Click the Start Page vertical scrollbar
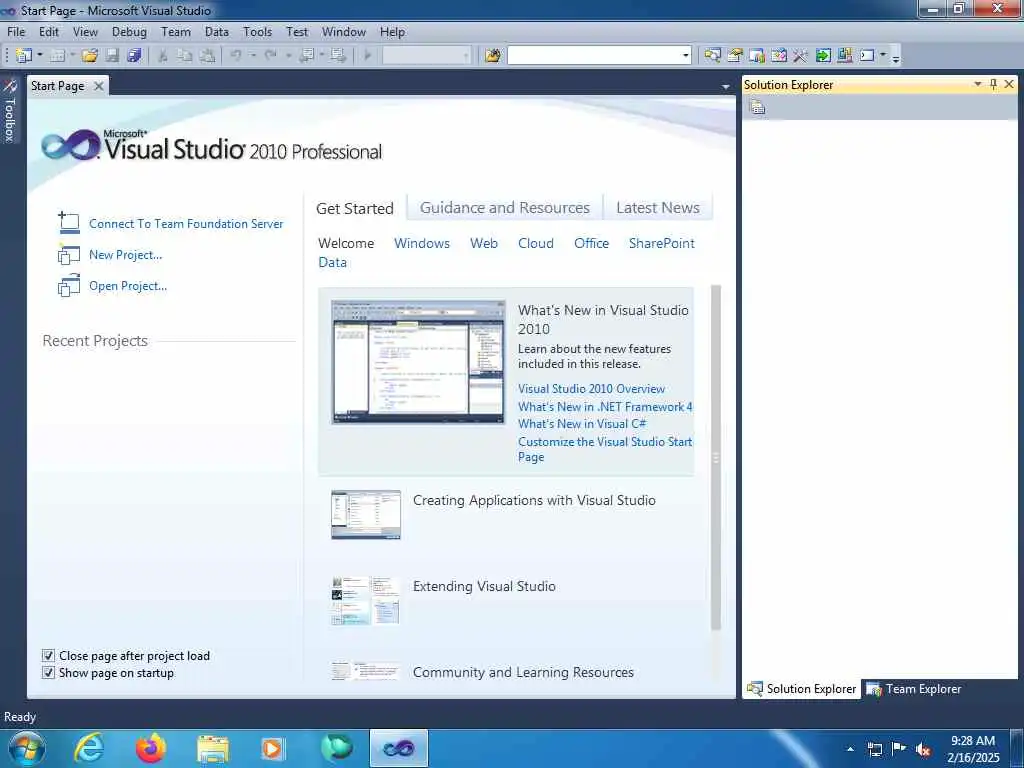 click(716, 457)
